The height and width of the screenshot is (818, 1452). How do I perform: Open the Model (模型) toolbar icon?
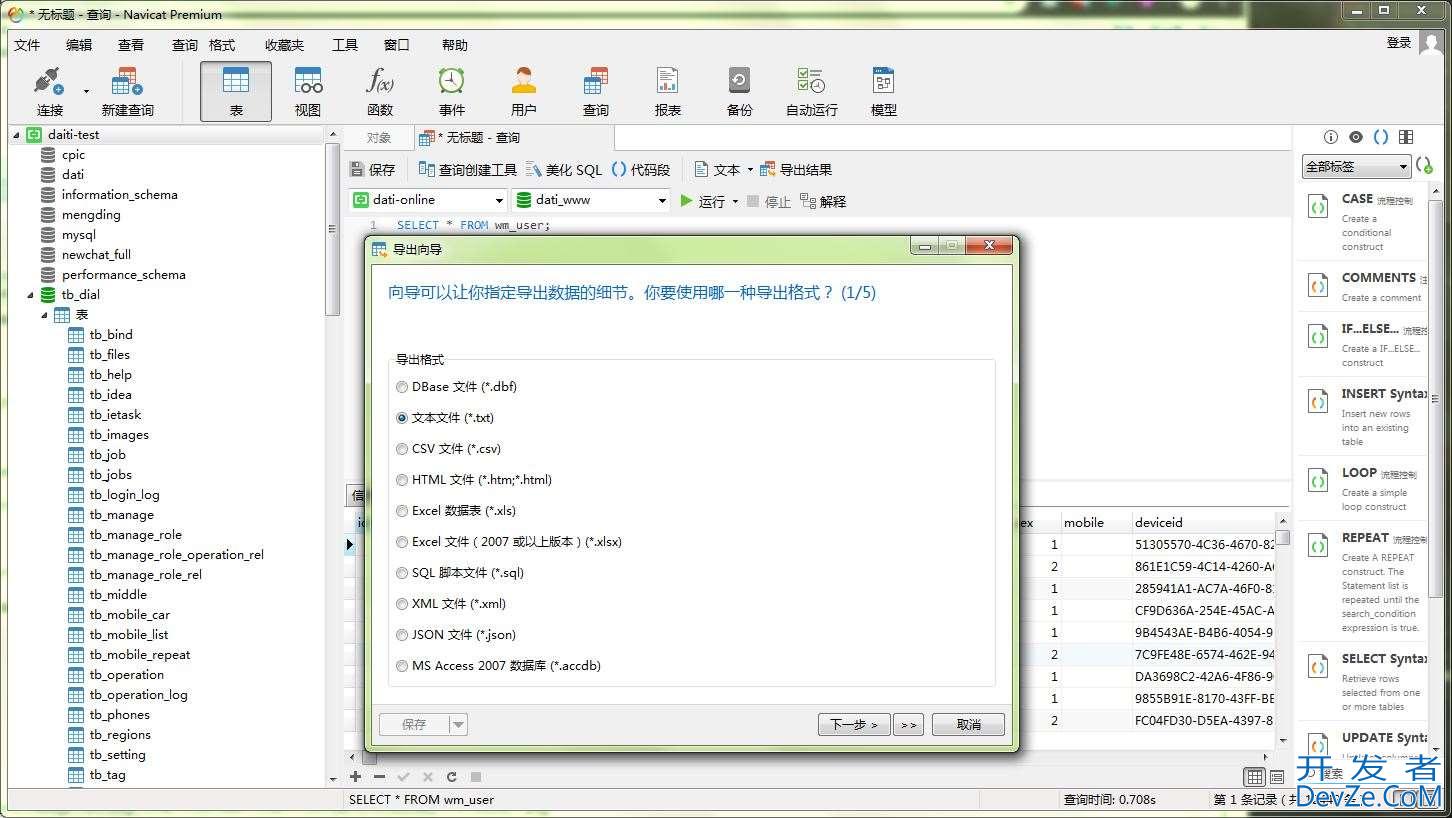(x=884, y=92)
